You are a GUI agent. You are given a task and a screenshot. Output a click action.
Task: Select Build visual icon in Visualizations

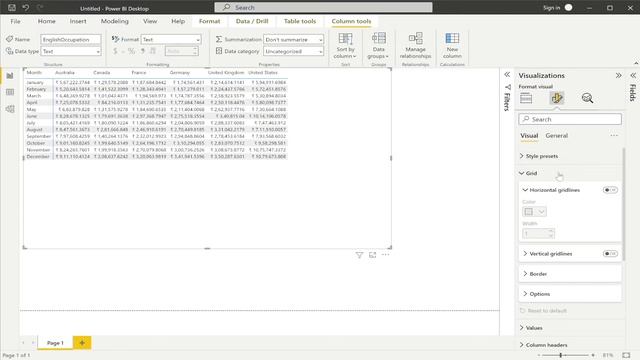pyautogui.click(x=526, y=98)
